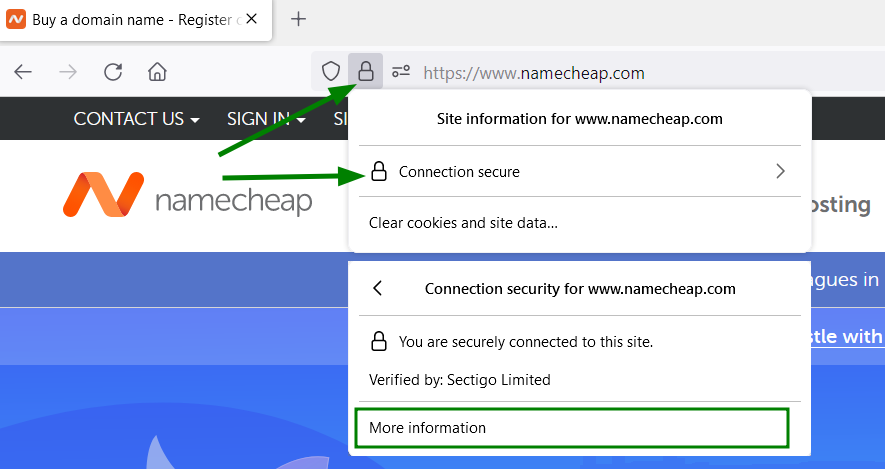The image size is (885, 469).
Task: Click 'Verified by: Sectigo Limited' text
Action: pyautogui.click(x=459, y=380)
